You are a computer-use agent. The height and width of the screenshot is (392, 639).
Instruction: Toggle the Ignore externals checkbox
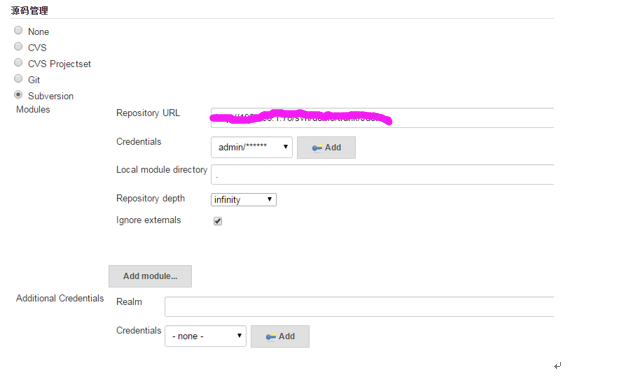click(218, 221)
